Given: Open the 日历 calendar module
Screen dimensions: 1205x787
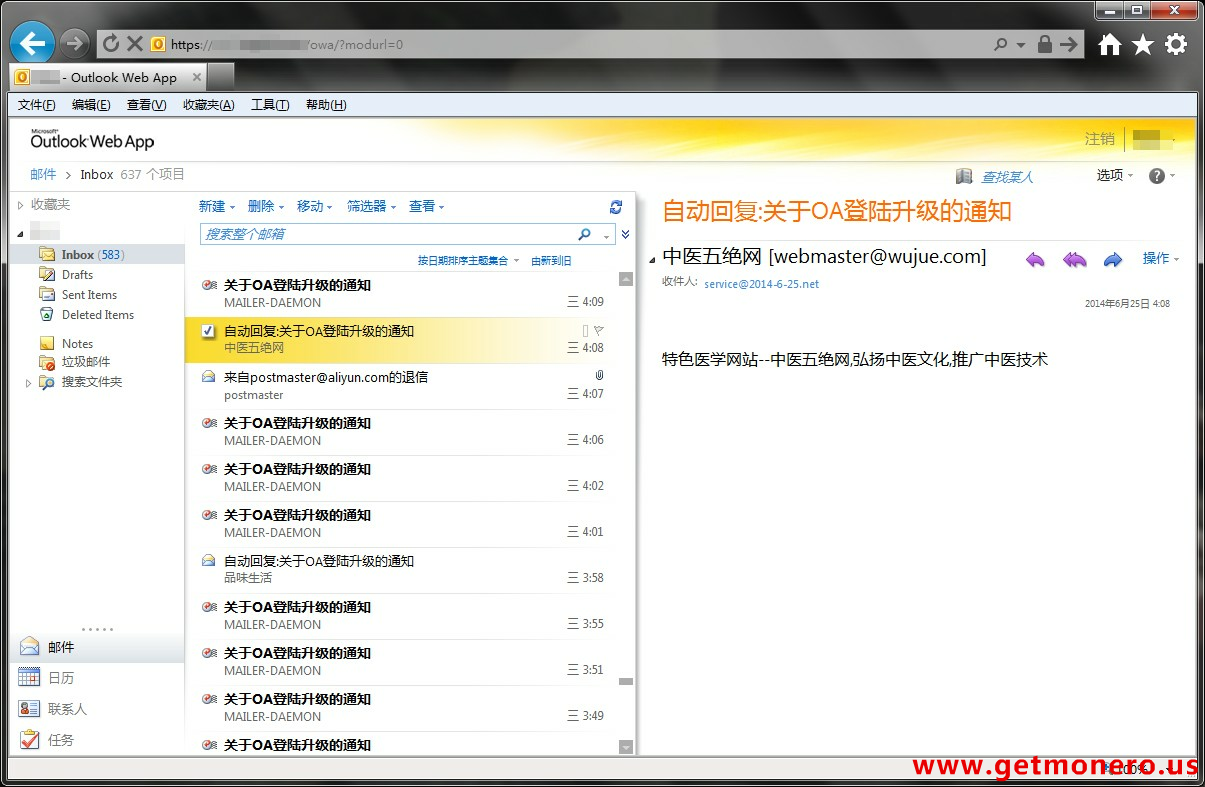Looking at the screenshot, I should pyautogui.click(x=60, y=678).
